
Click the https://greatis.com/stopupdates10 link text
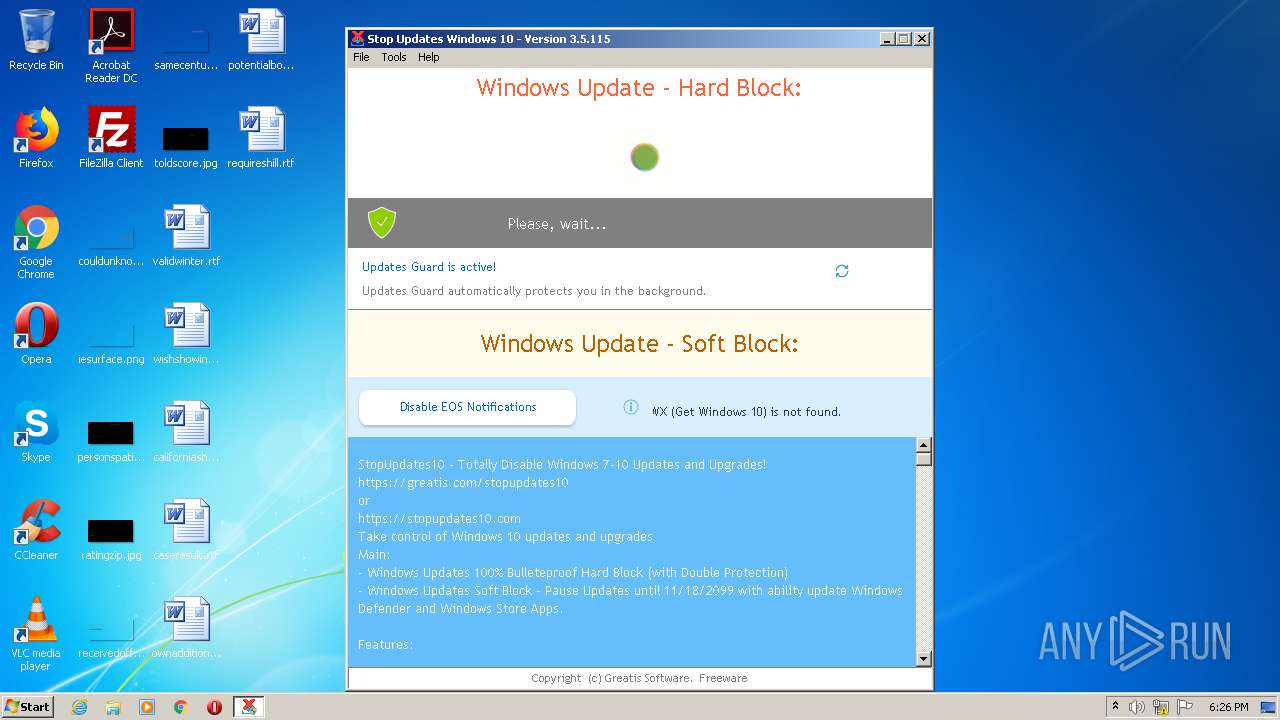(463, 482)
